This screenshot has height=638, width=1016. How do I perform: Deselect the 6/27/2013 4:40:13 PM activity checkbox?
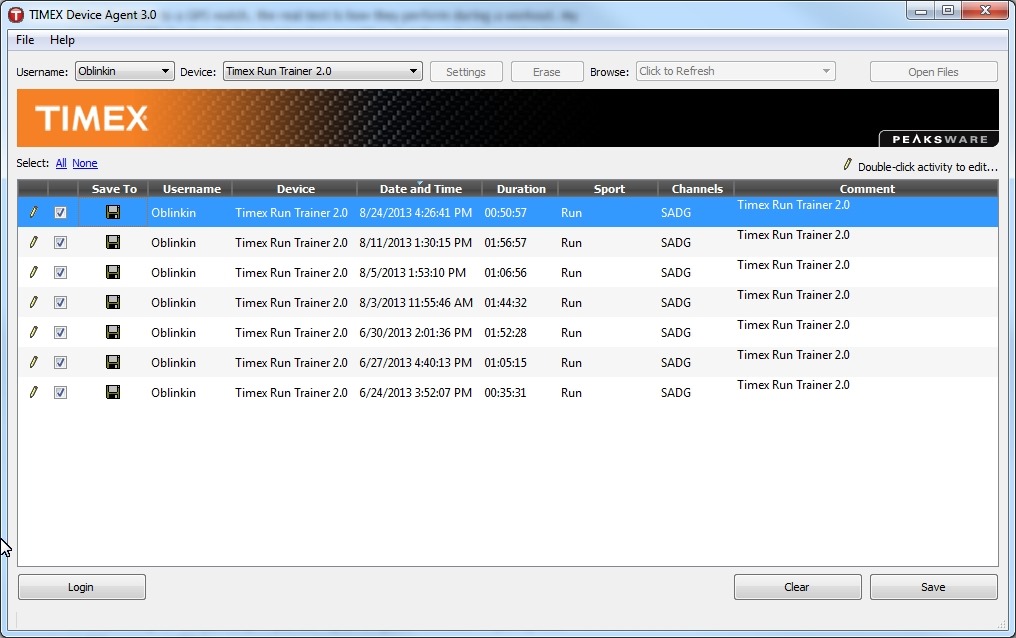(60, 363)
